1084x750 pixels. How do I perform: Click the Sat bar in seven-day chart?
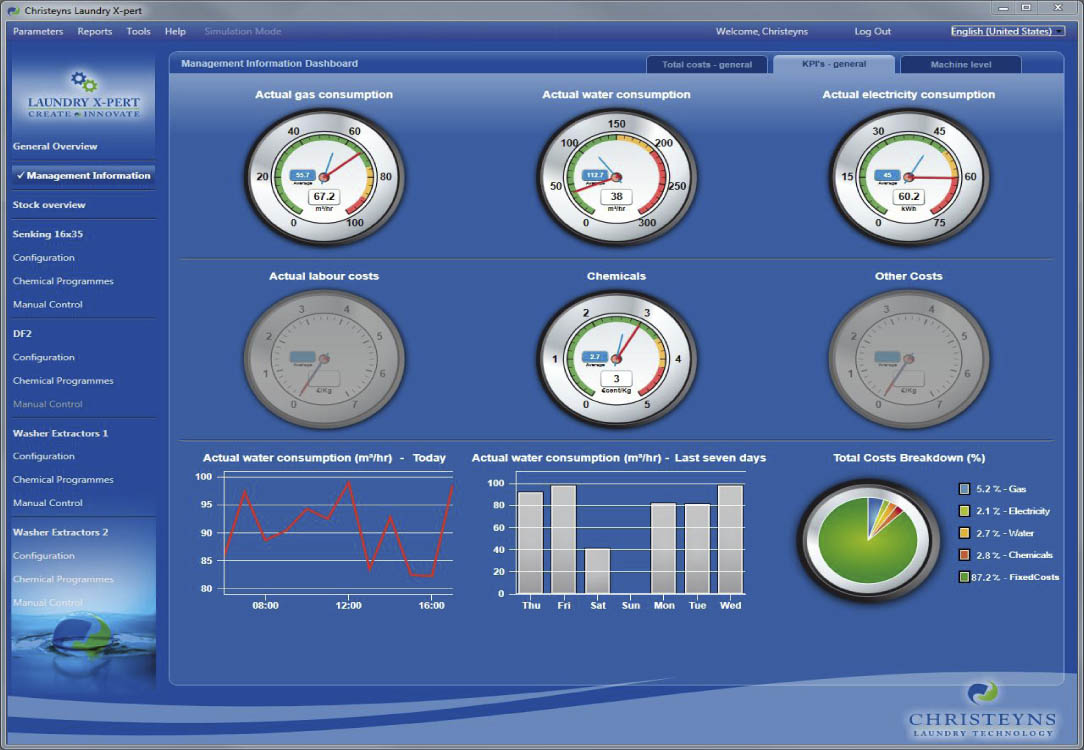[x=597, y=571]
